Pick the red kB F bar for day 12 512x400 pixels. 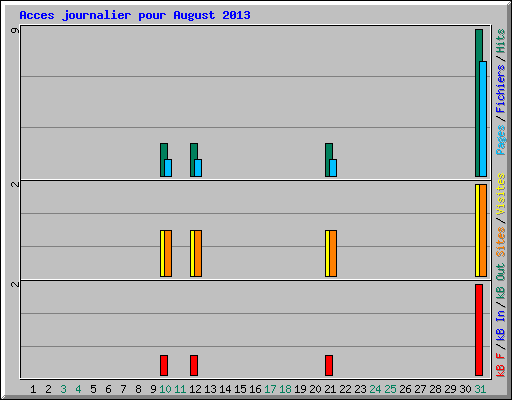pos(194,366)
